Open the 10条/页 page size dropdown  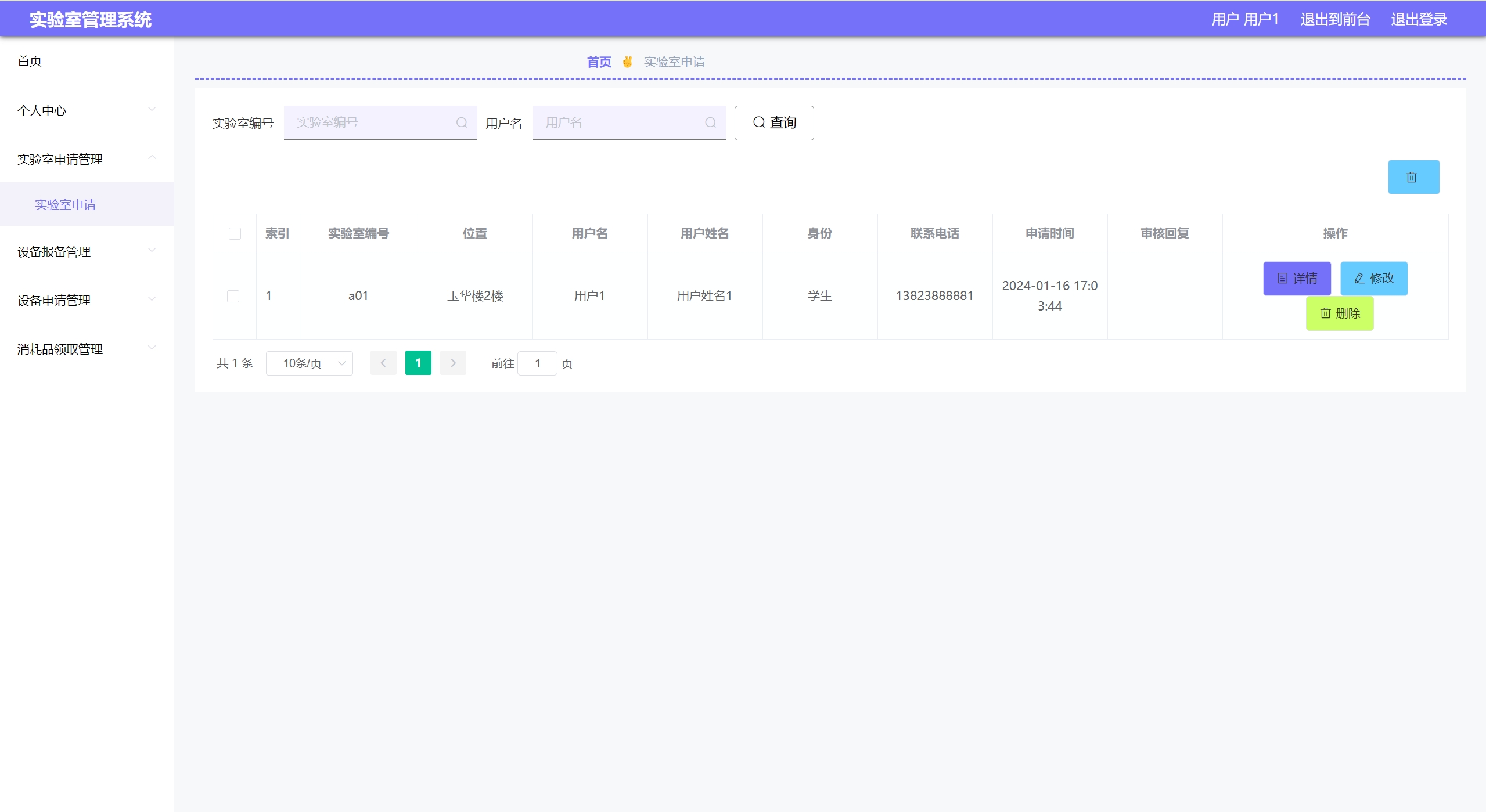coord(309,363)
